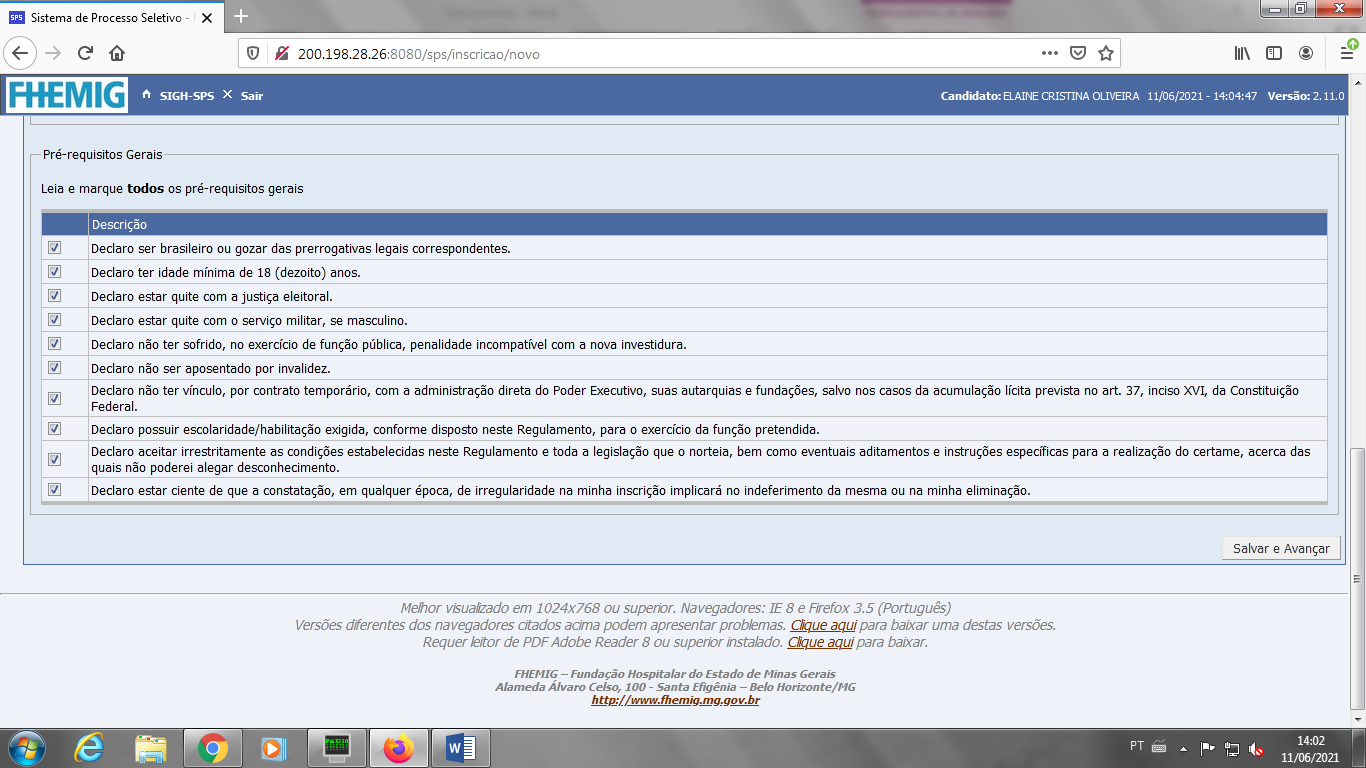
Task: Click Sair to log out
Action: click(x=251, y=96)
